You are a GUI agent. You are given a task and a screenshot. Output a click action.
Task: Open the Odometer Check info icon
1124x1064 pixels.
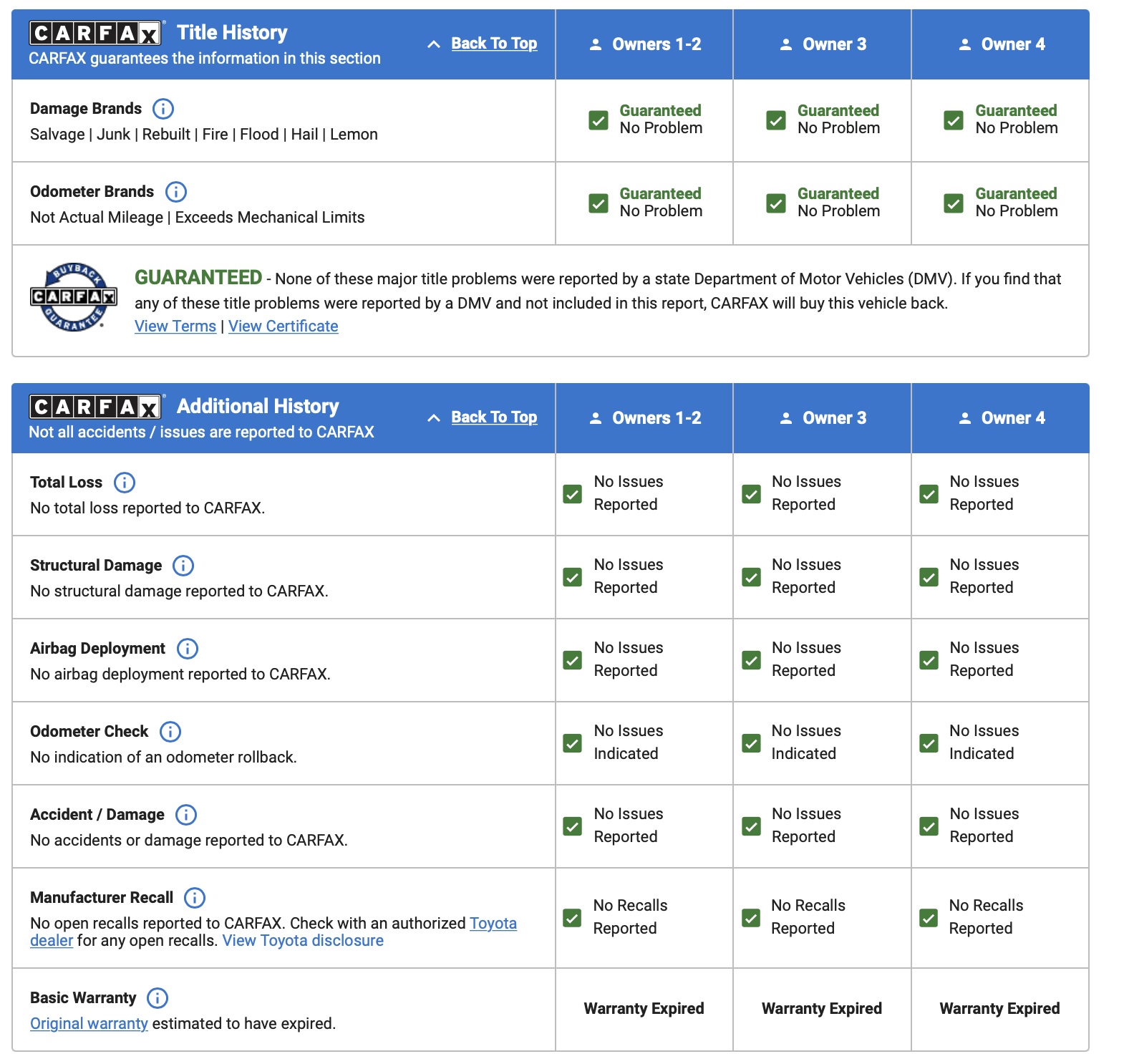pyautogui.click(x=170, y=732)
